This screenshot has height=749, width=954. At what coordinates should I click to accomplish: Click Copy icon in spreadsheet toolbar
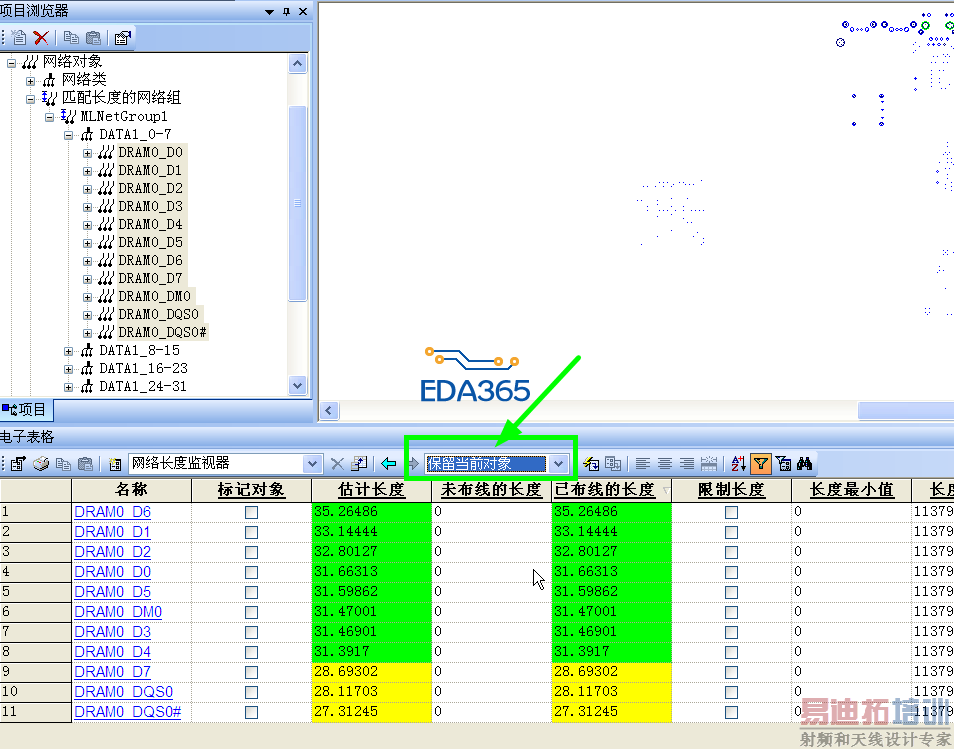(63, 464)
